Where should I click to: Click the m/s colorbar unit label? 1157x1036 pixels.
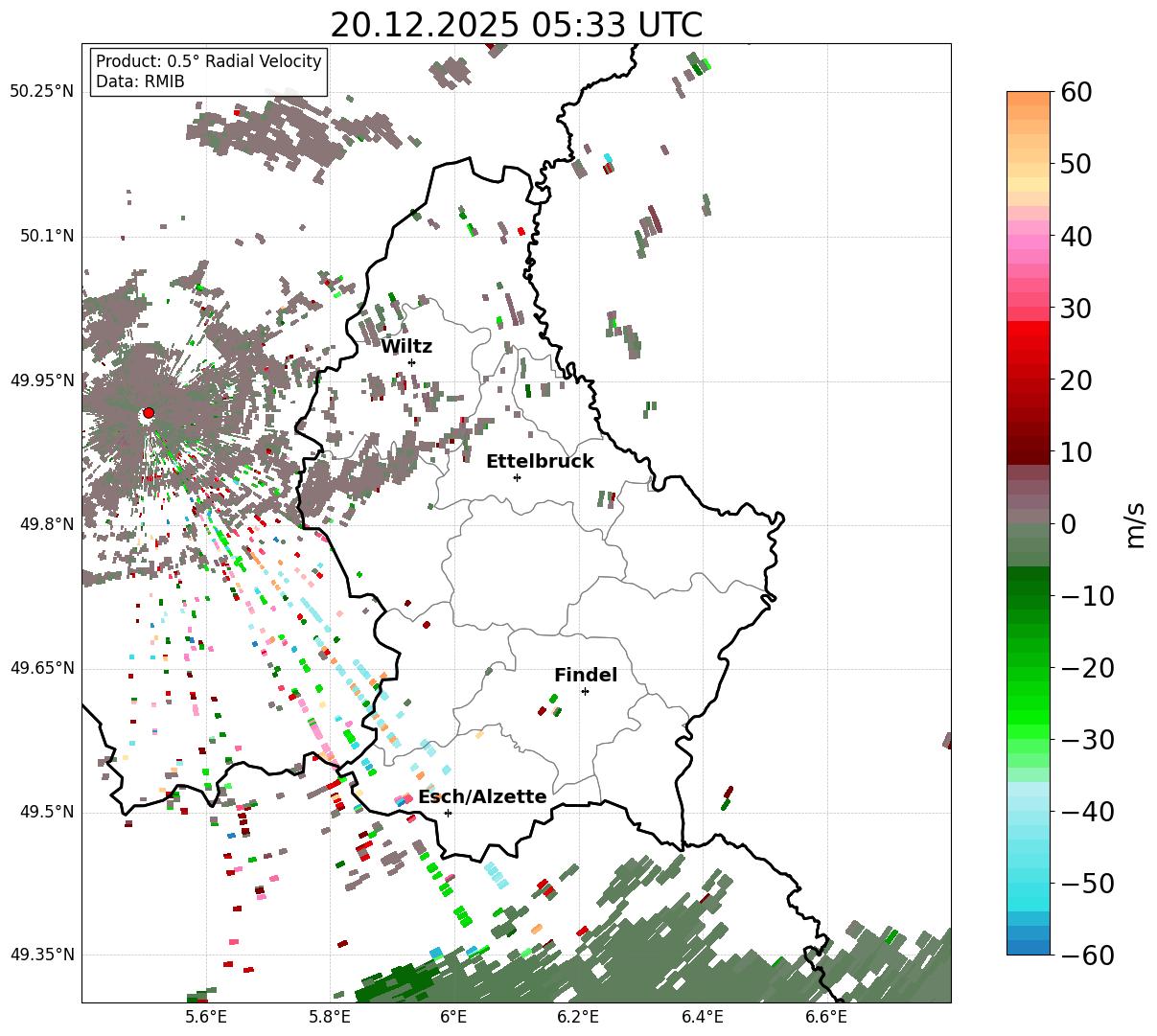1136,525
